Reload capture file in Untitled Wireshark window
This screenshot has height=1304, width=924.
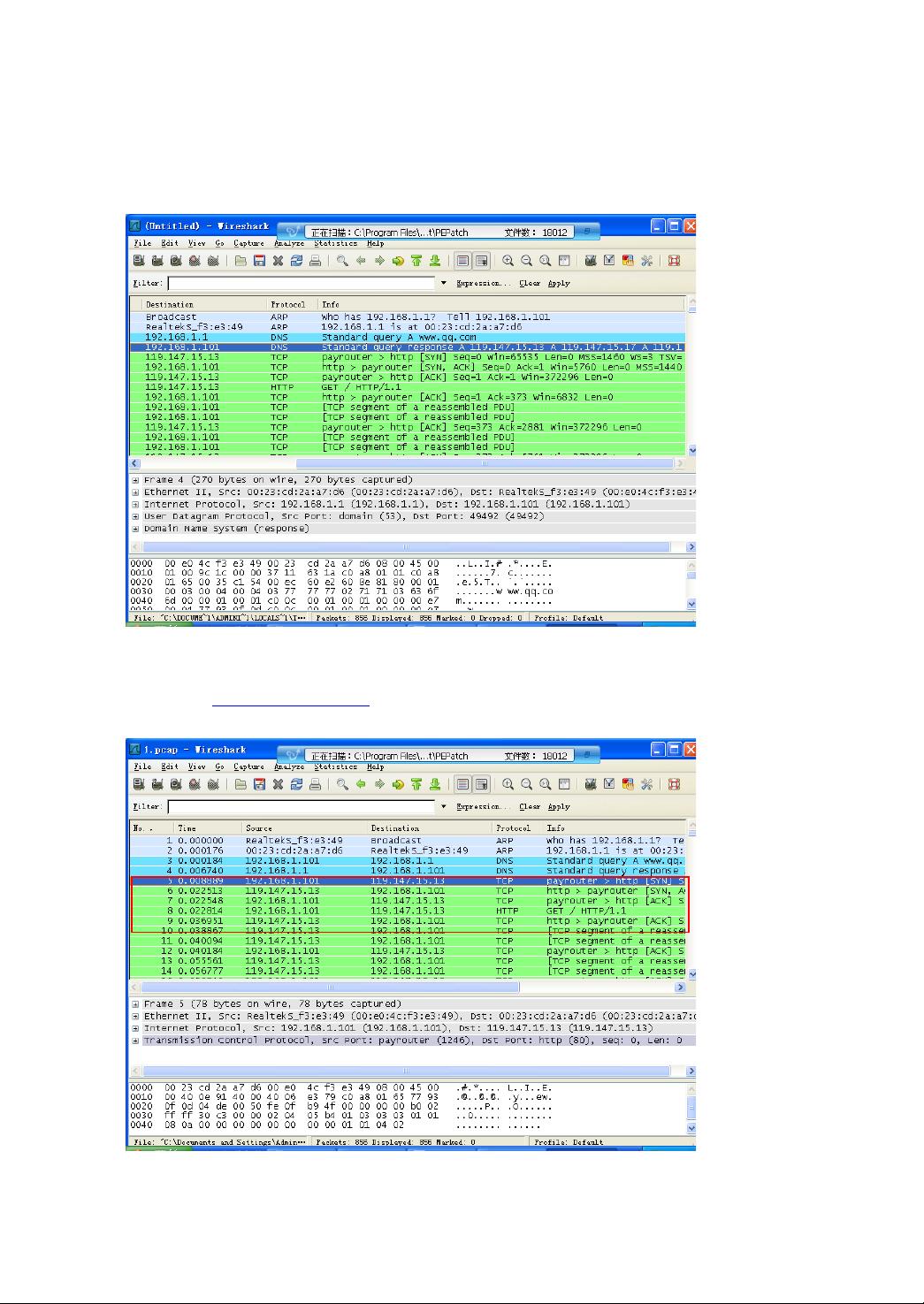[296, 261]
